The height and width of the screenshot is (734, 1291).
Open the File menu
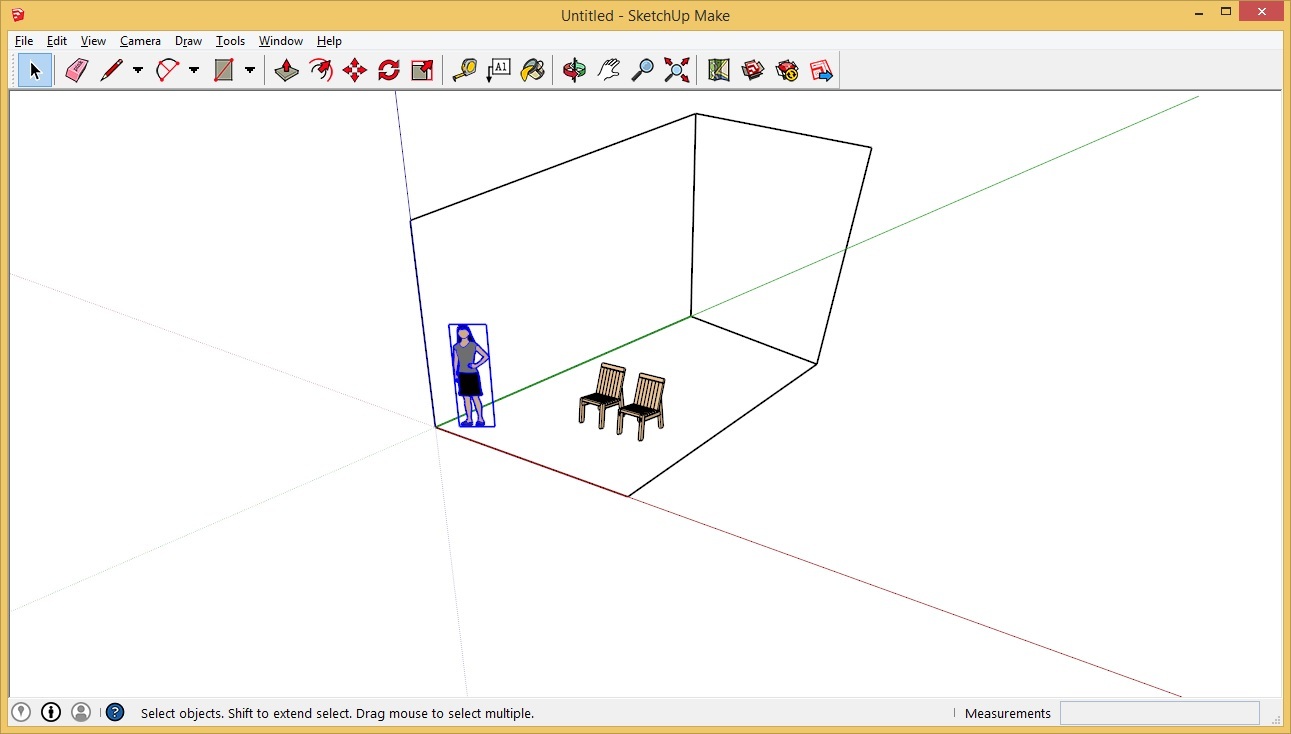(x=24, y=41)
